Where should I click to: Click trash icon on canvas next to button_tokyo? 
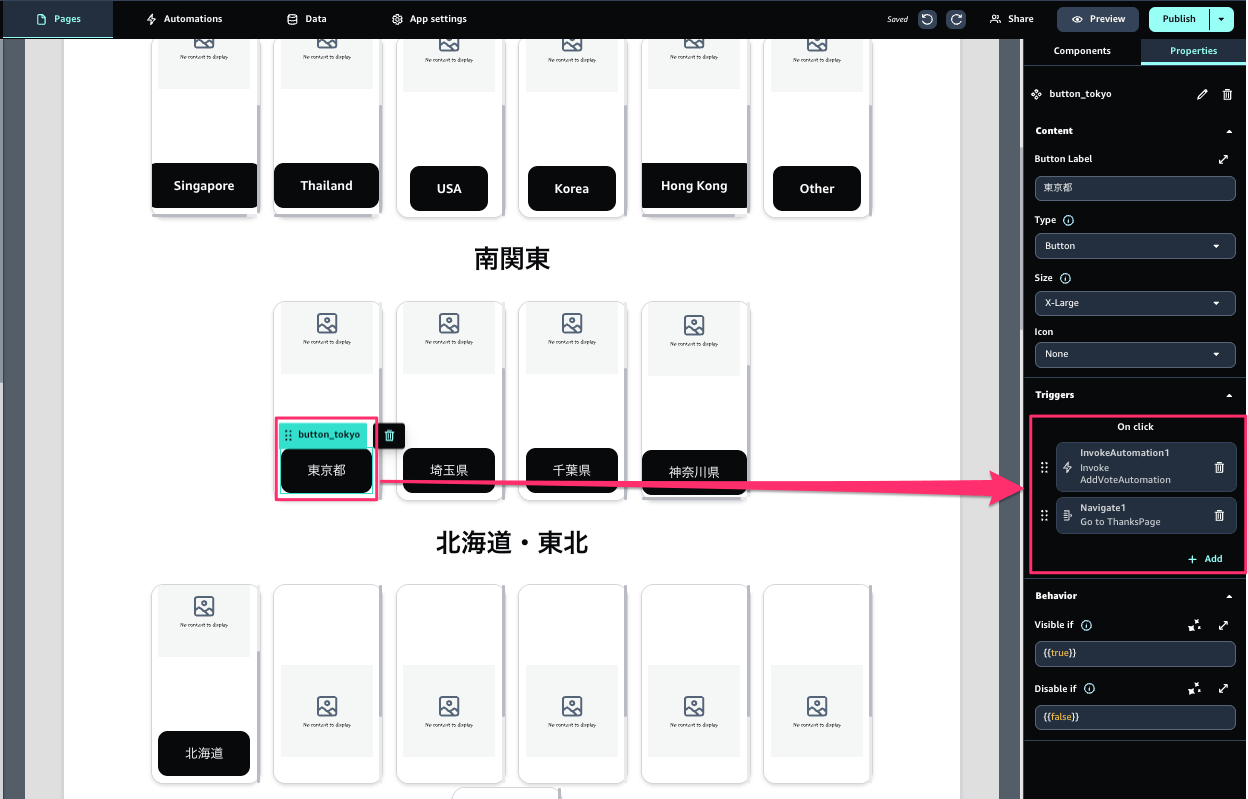390,435
